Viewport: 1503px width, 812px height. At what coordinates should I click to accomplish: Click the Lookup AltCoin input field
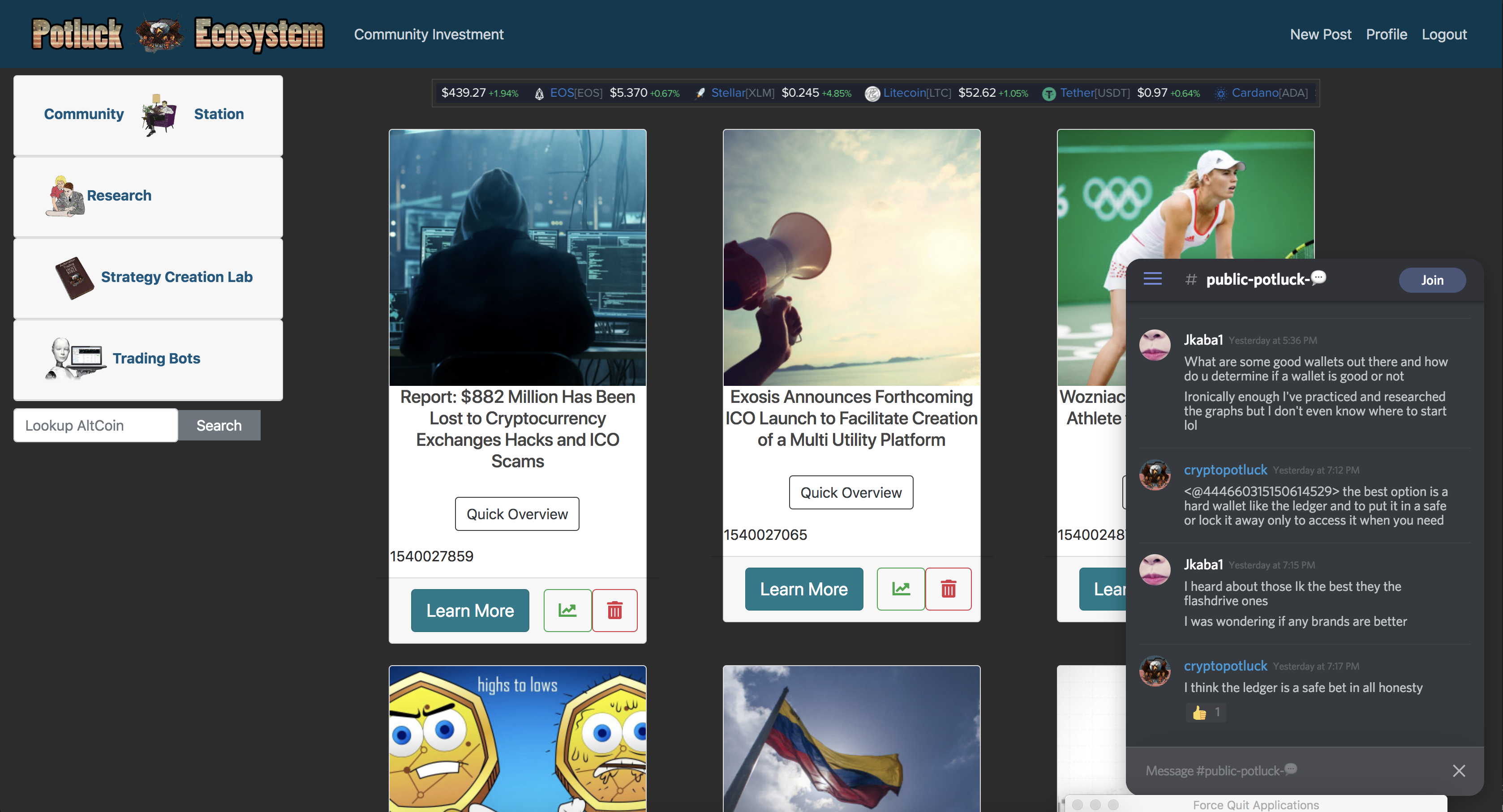click(x=96, y=425)
